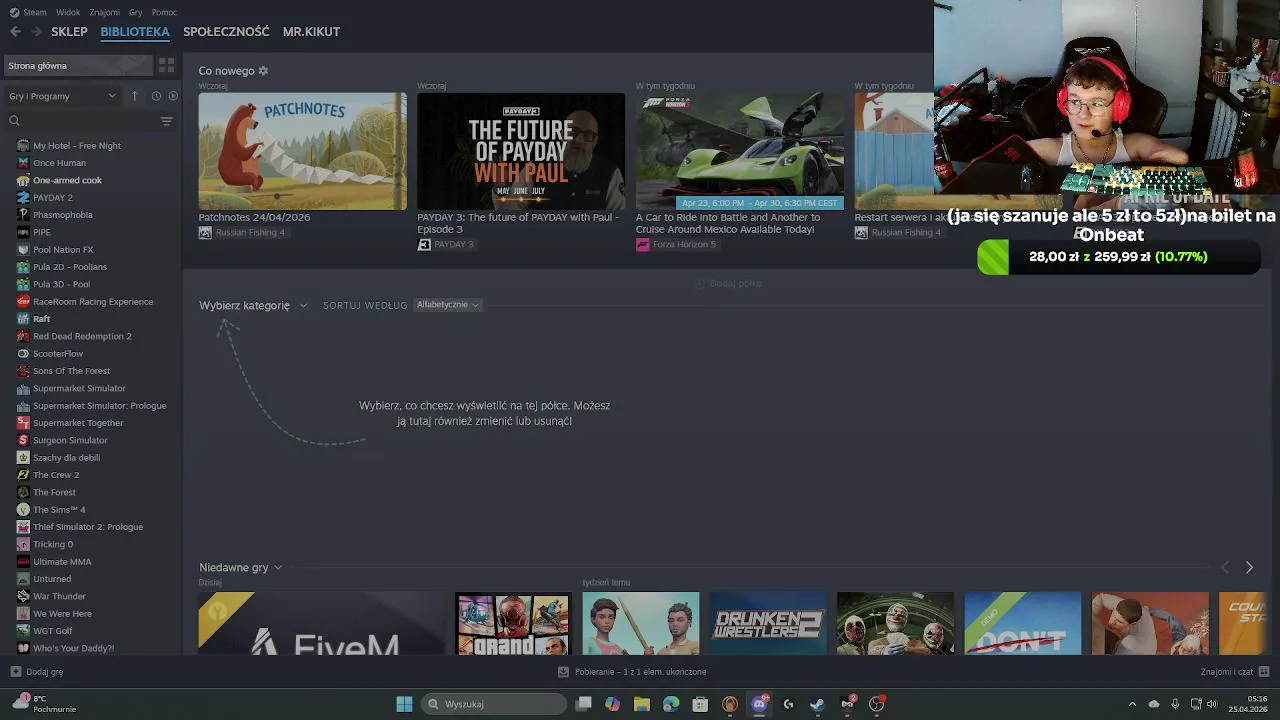Click the War Thunder icon in list

[23, 596]
